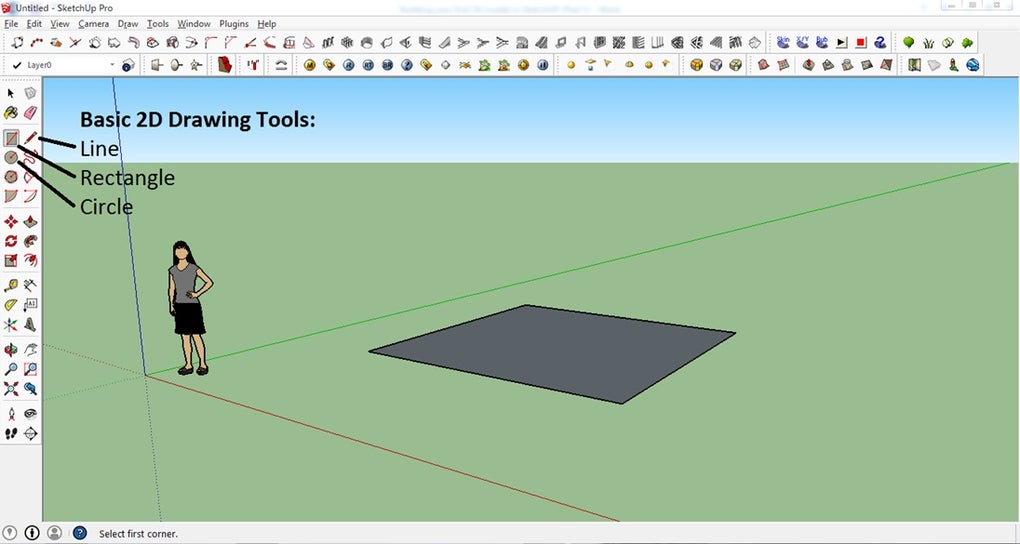Select the Tape Measure tool
The height and width of the screenshot is (544, 1020).
click(11, 285)
